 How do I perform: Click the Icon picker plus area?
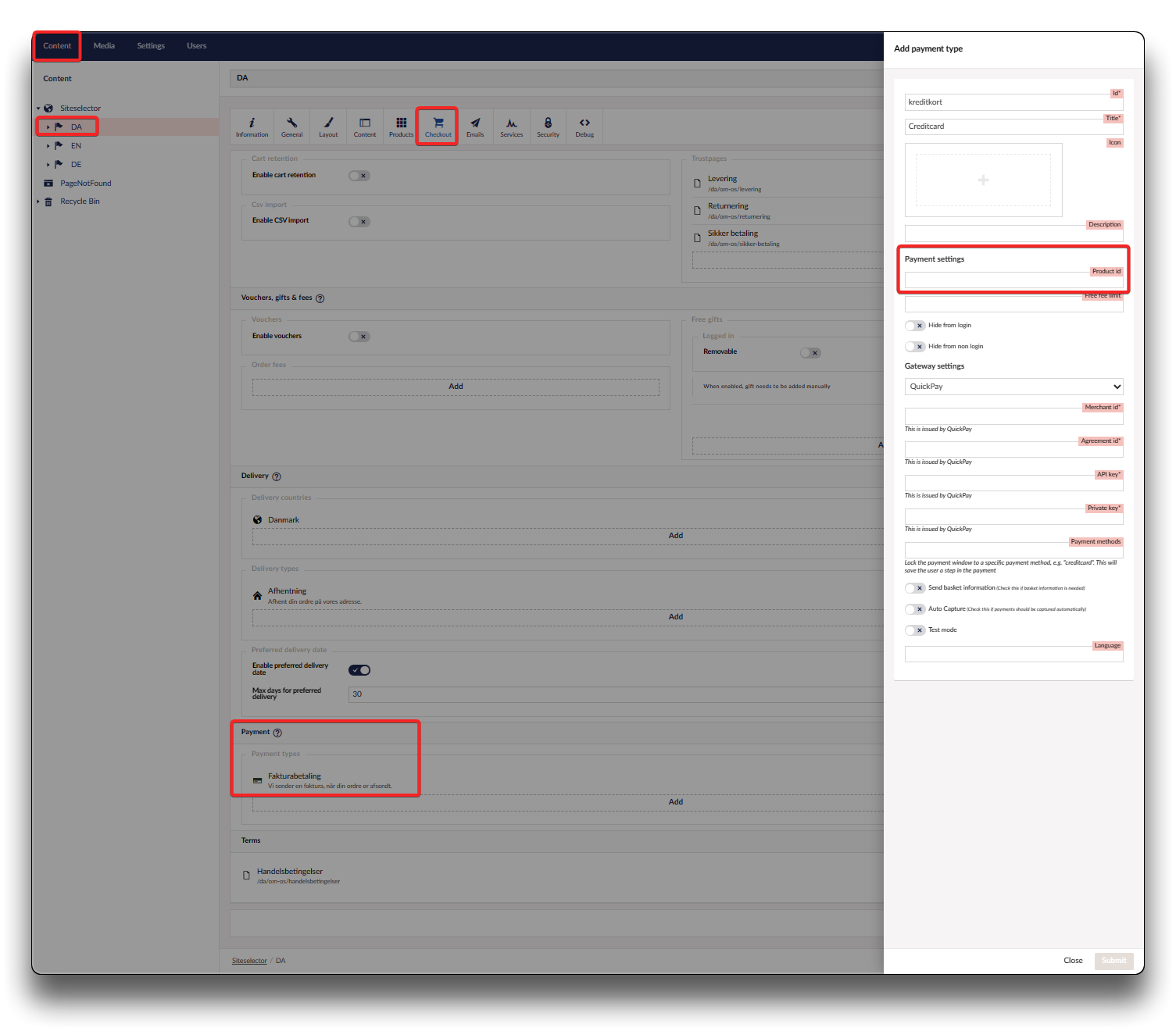click(983, 180)
